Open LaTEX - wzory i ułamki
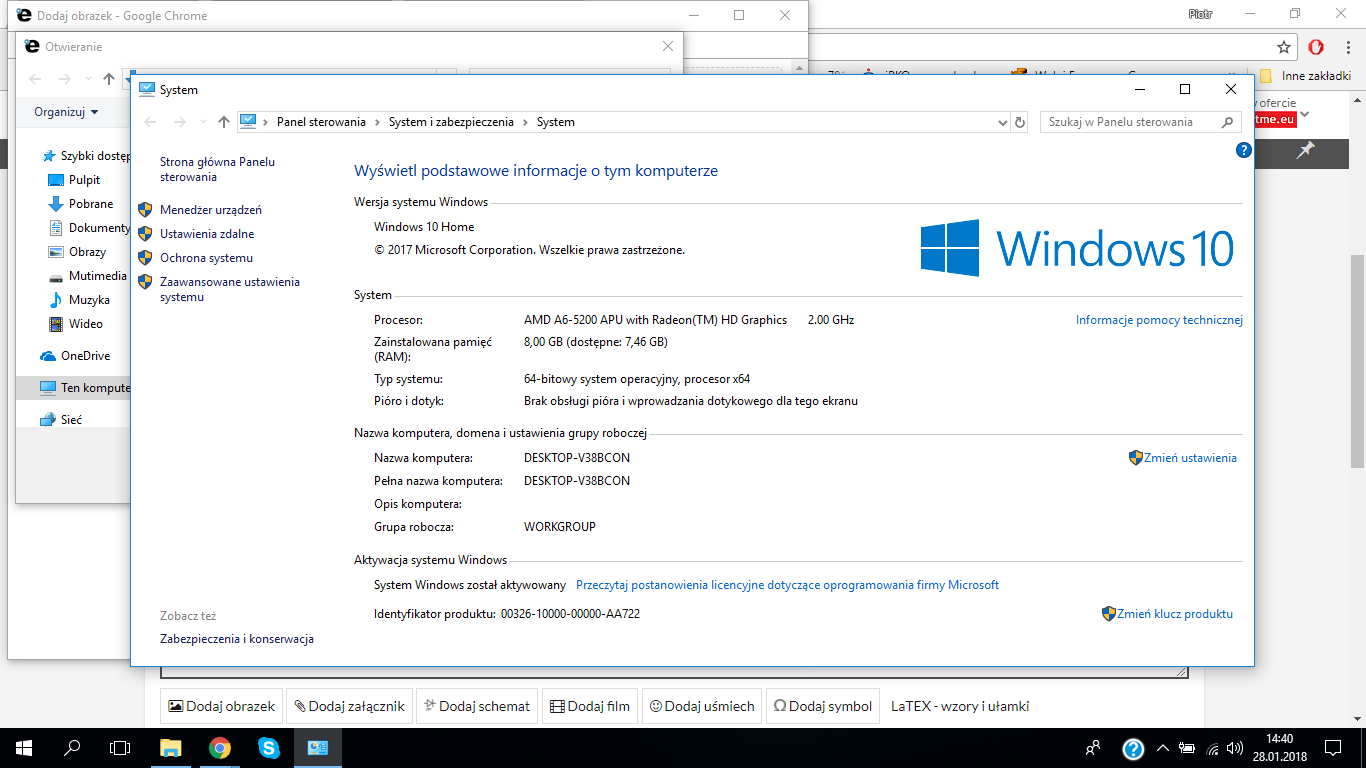 pos(960,706)
